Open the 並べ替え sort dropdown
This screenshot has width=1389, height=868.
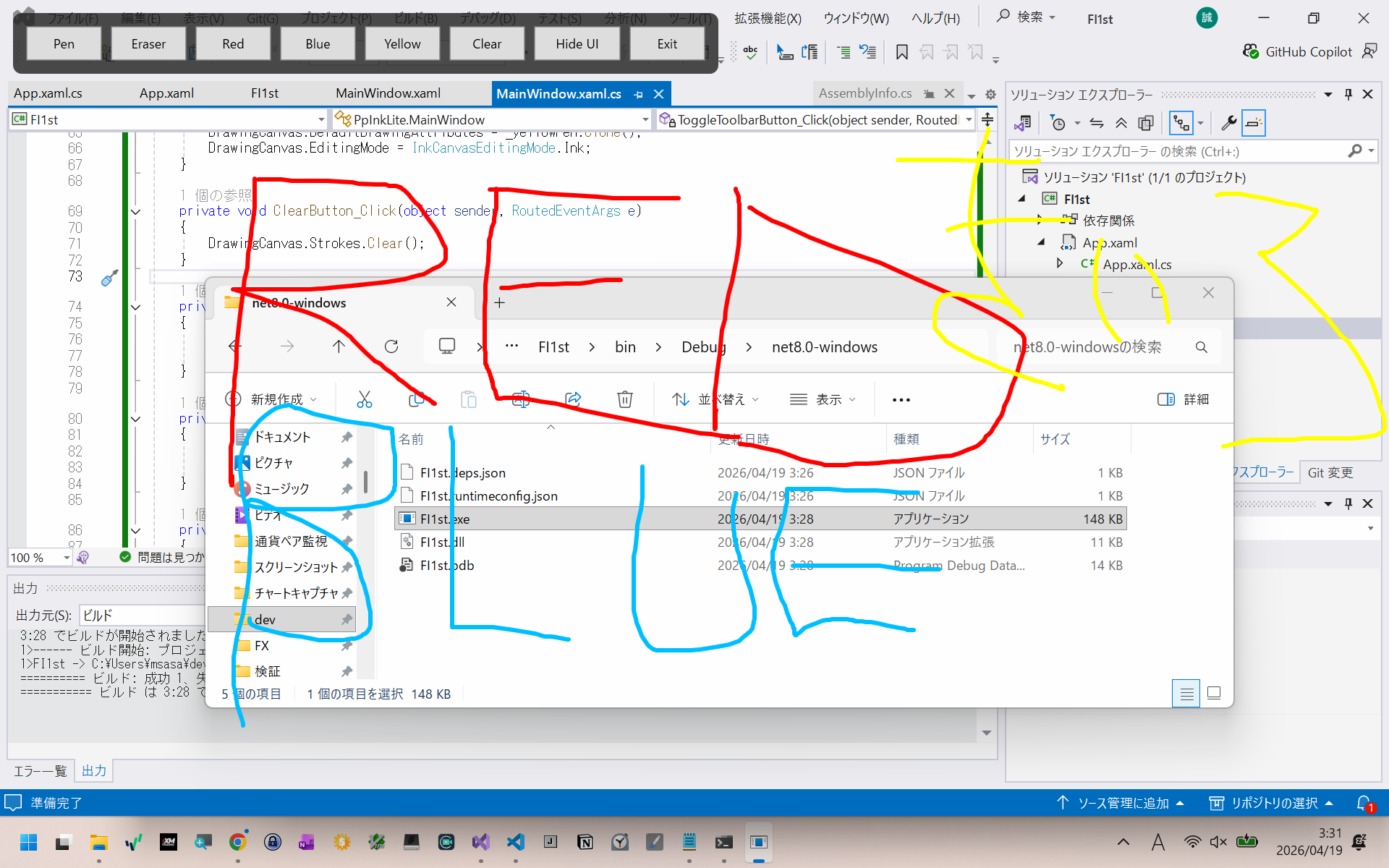click(715, 399)
